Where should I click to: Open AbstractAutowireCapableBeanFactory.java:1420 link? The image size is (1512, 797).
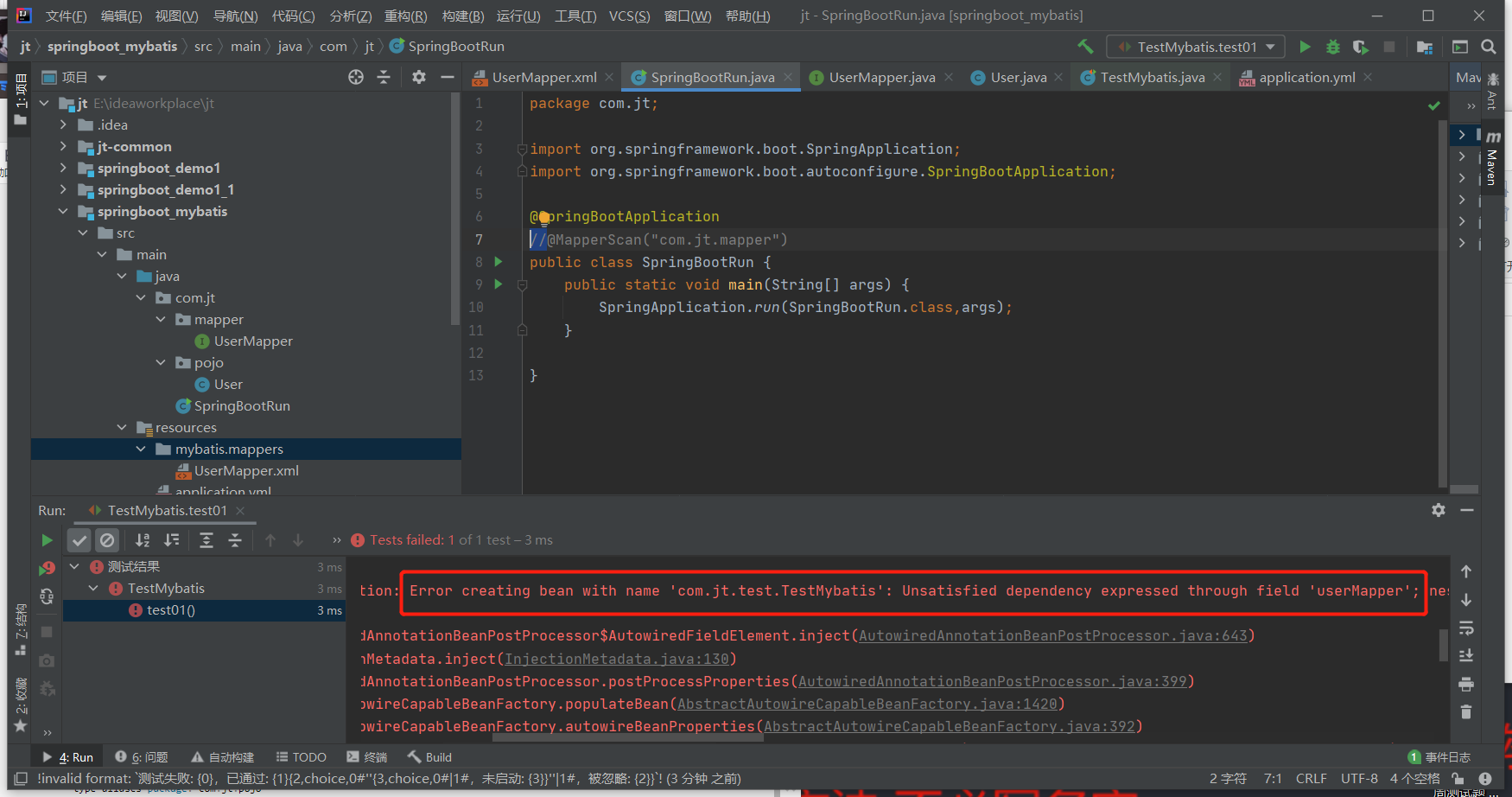867,704
